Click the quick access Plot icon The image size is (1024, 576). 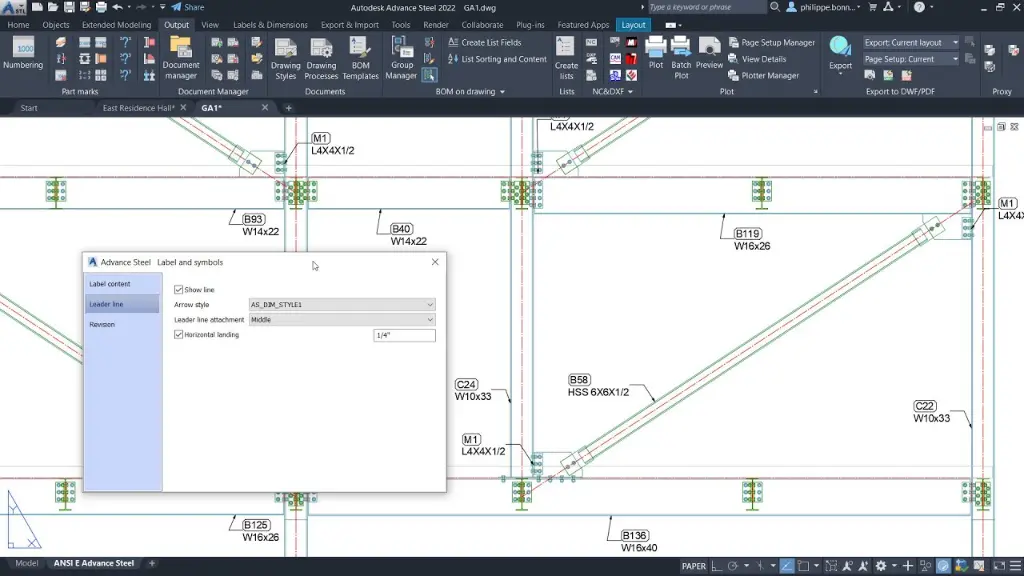click(101, 7)
